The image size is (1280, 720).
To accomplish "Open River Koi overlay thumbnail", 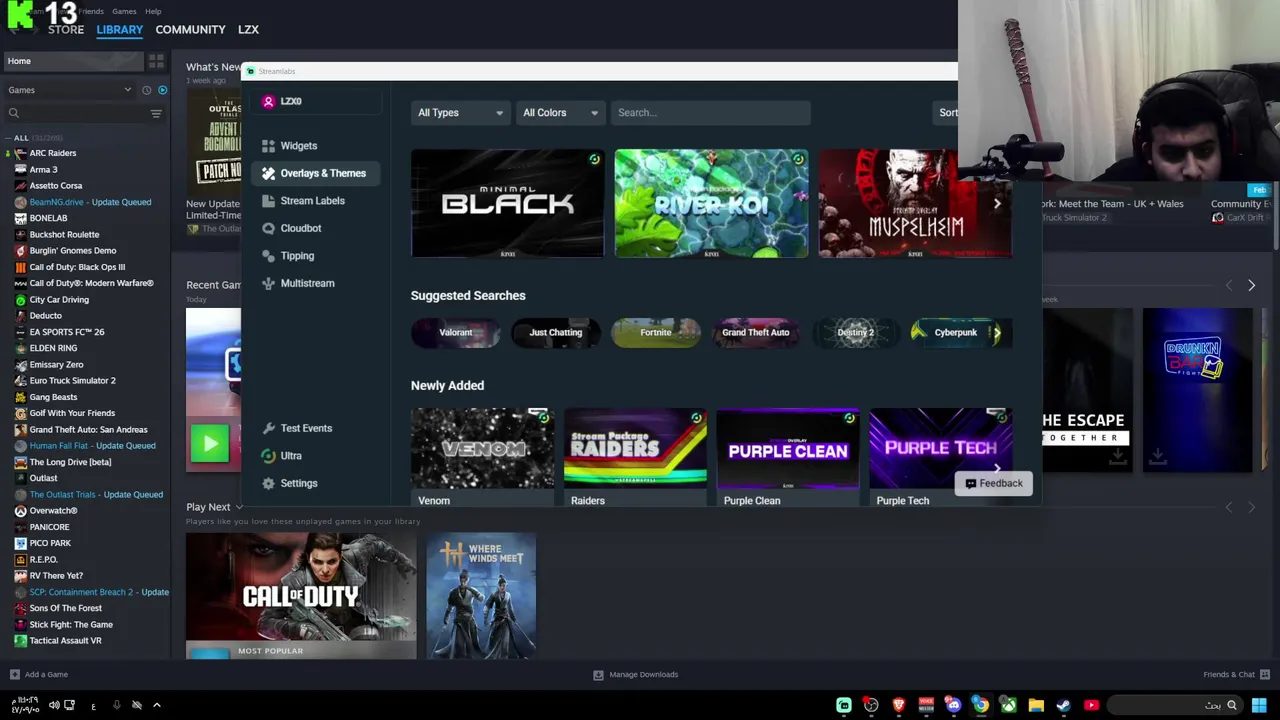I will click(711, 203).
